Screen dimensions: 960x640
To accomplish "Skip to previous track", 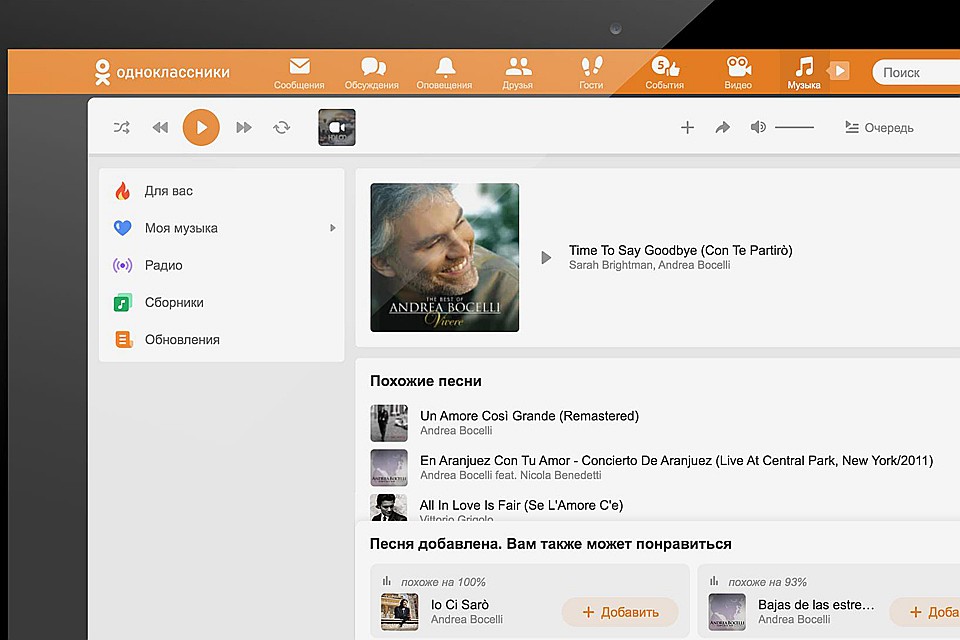I will [x=160, y=127].
